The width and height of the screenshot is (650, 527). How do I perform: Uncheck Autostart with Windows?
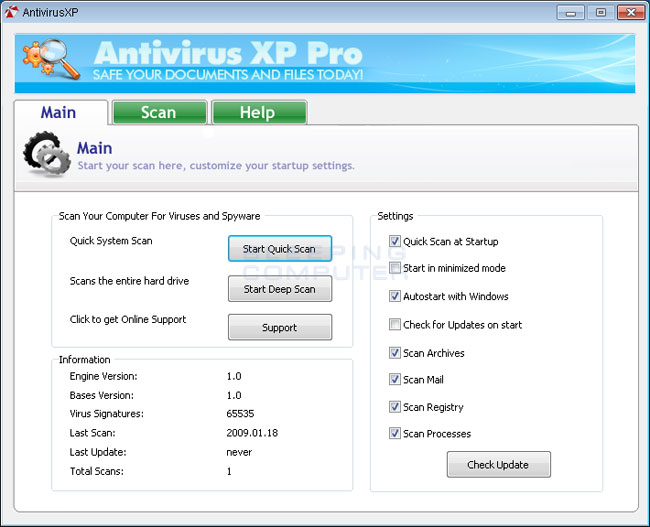point(395,296)
